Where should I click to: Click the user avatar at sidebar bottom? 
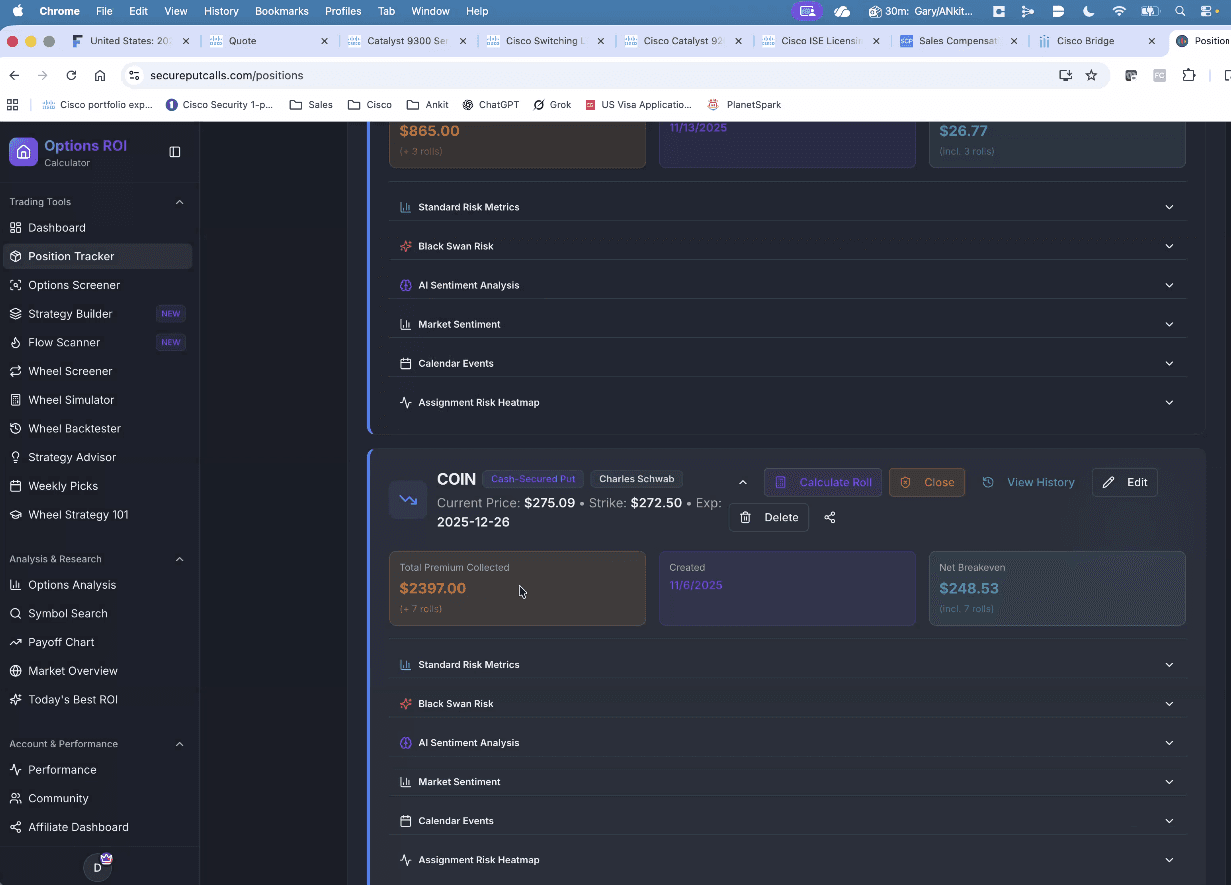point(98,866)
